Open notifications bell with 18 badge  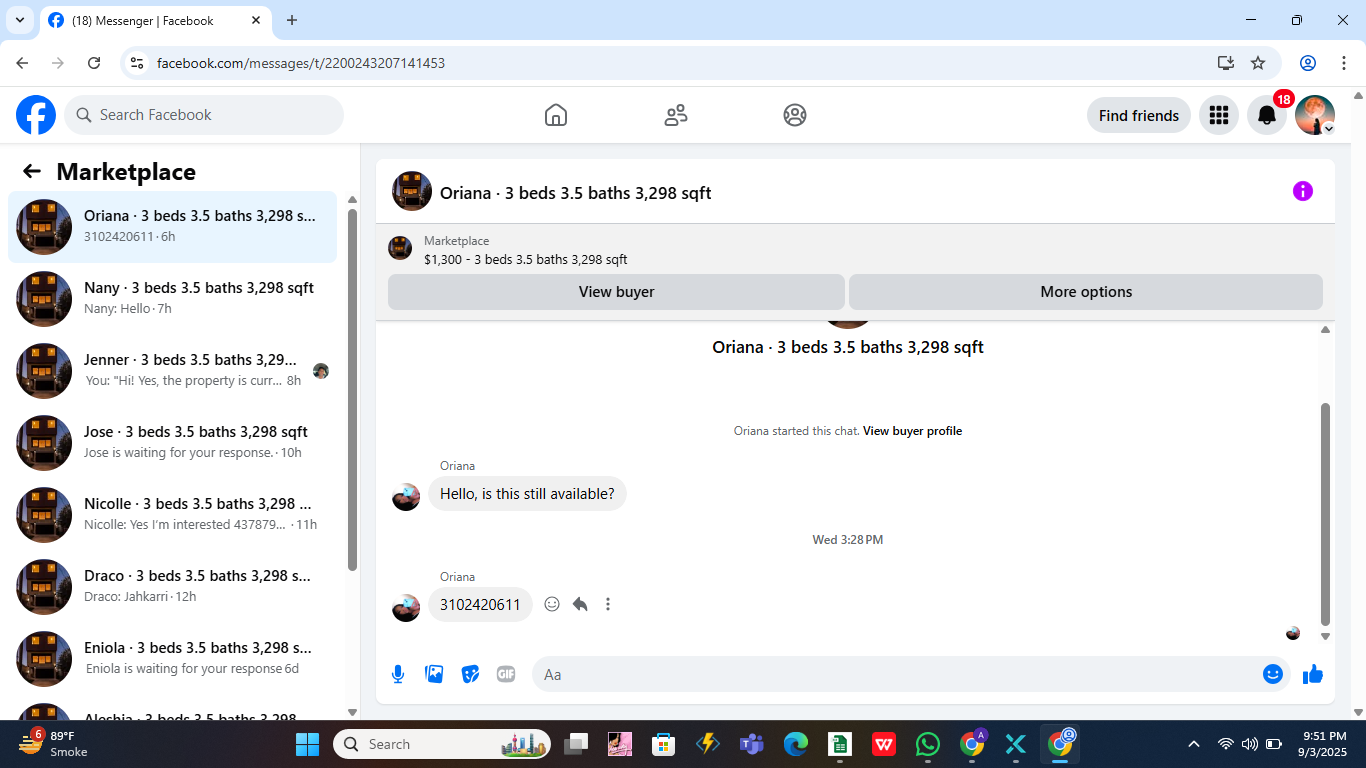click(1267, 115)
